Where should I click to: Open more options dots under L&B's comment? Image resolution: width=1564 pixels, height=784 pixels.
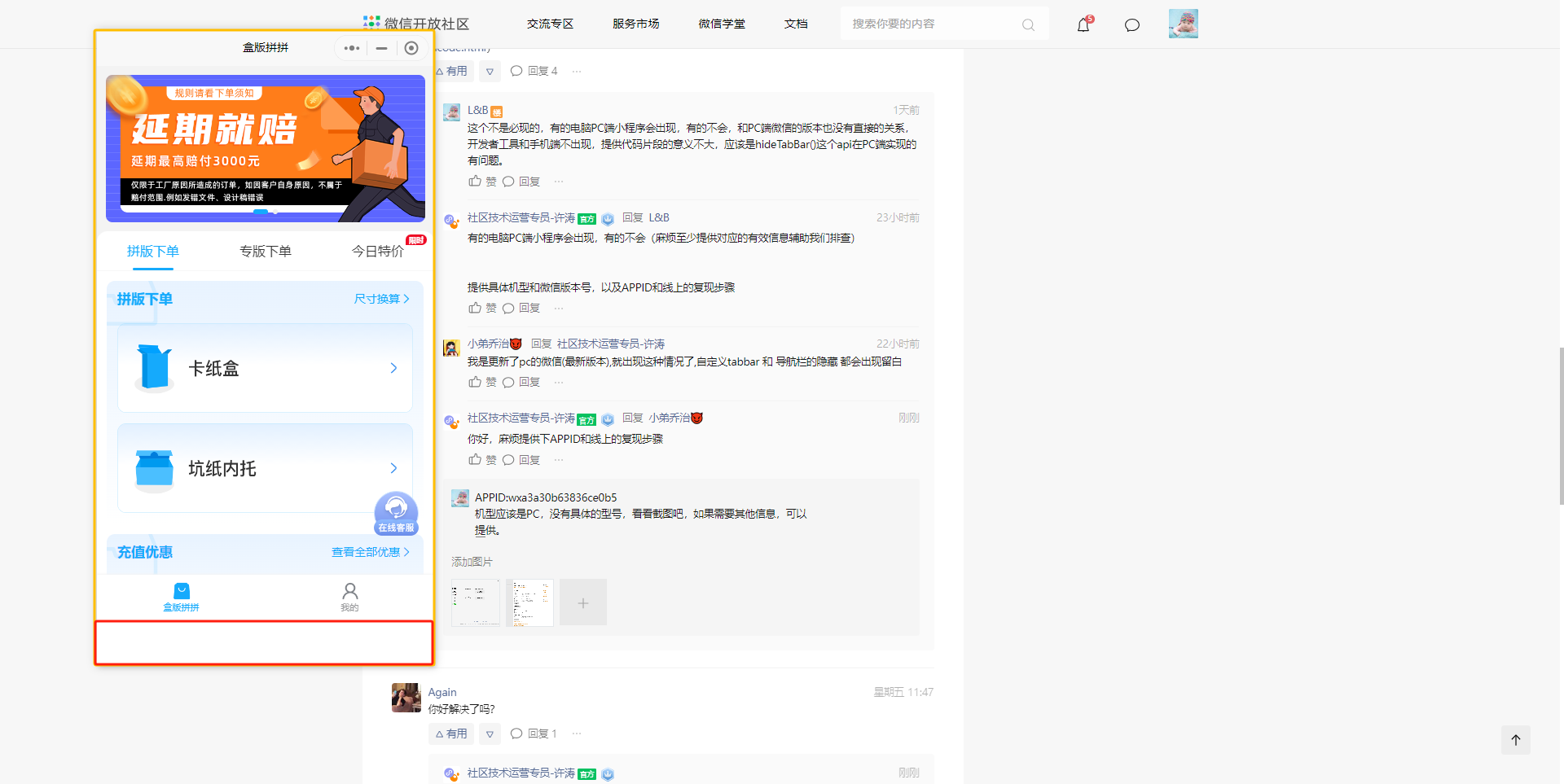click(x=559, y=182)
